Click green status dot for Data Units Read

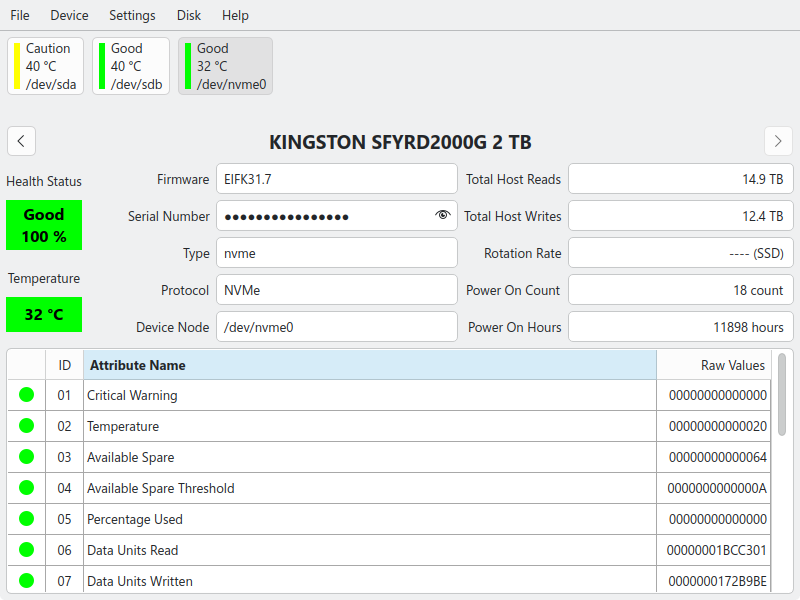[x=27, y=549]
